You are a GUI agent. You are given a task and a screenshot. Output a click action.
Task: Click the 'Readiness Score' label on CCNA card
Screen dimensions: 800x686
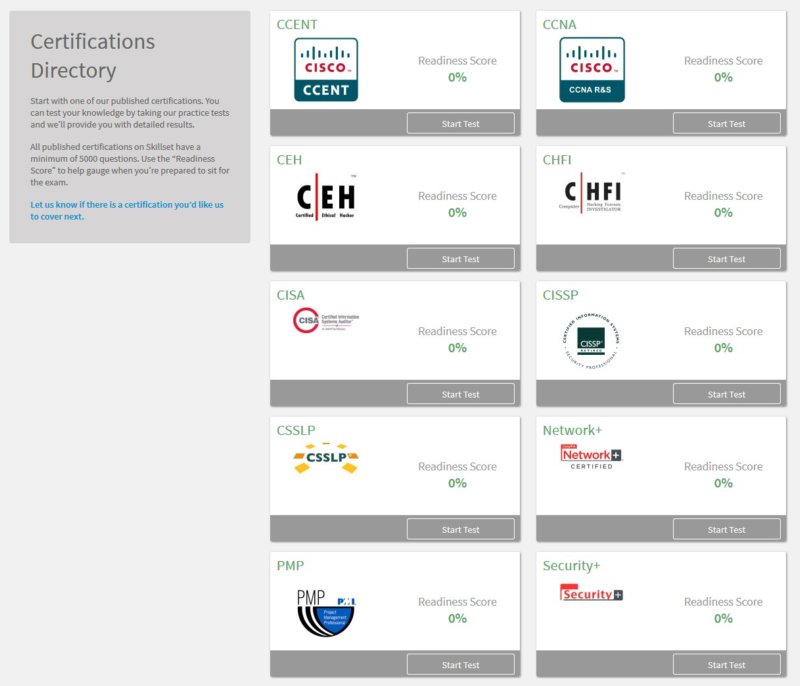pos(723,61)
